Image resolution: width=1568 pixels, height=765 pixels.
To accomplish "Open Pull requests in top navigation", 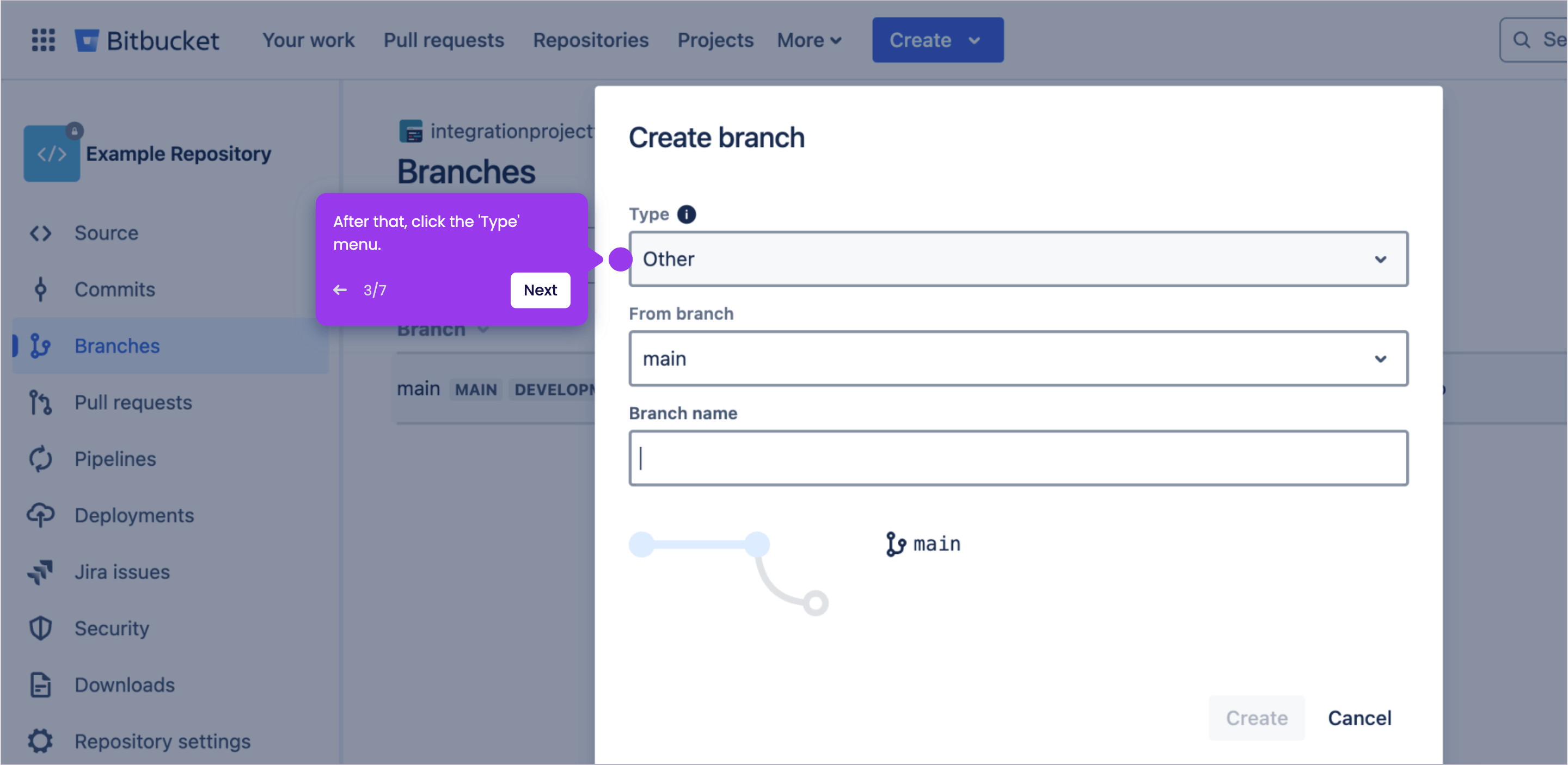I will point(444,40).
